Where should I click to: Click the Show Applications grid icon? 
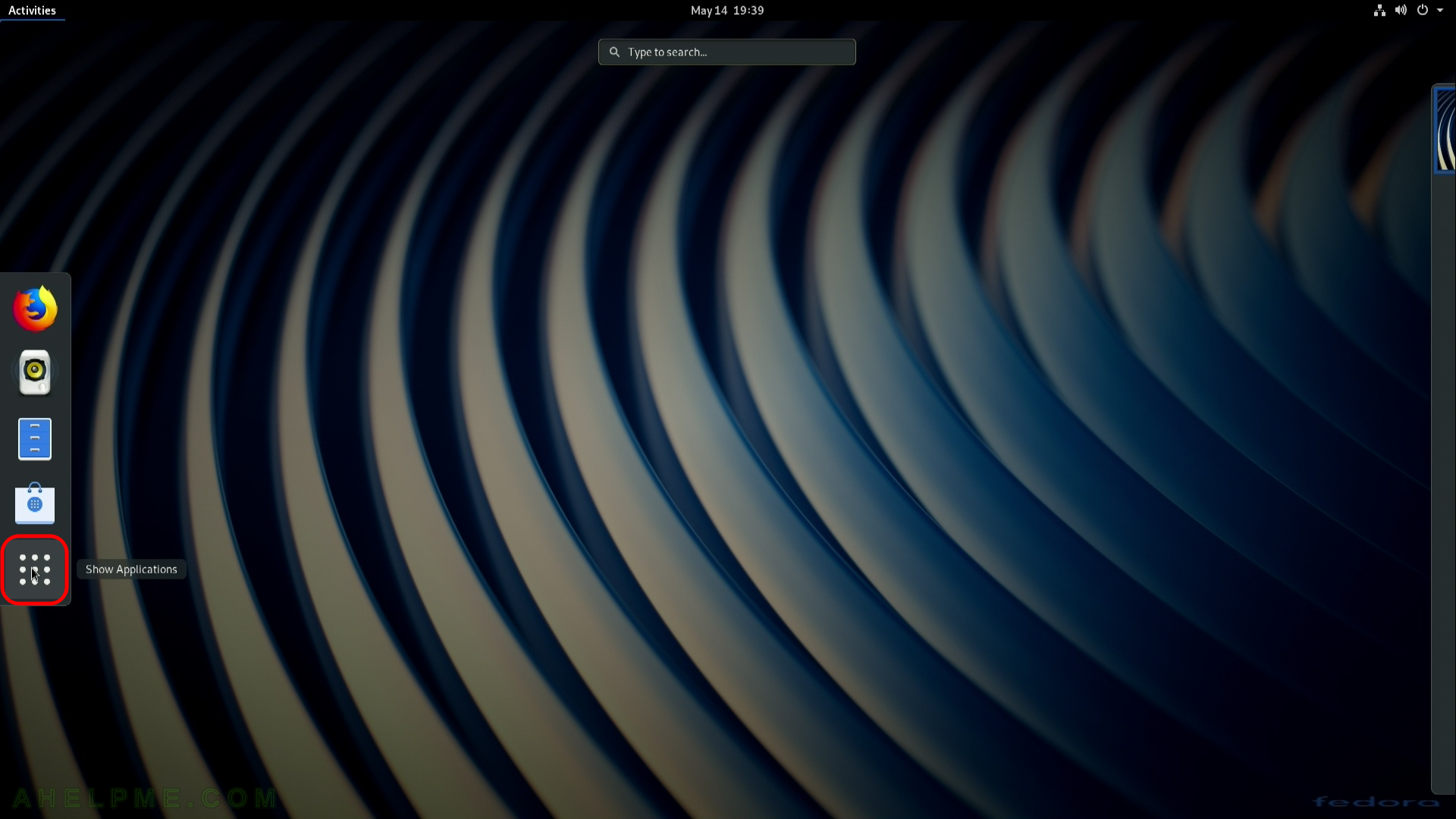(x=35, y=570)
